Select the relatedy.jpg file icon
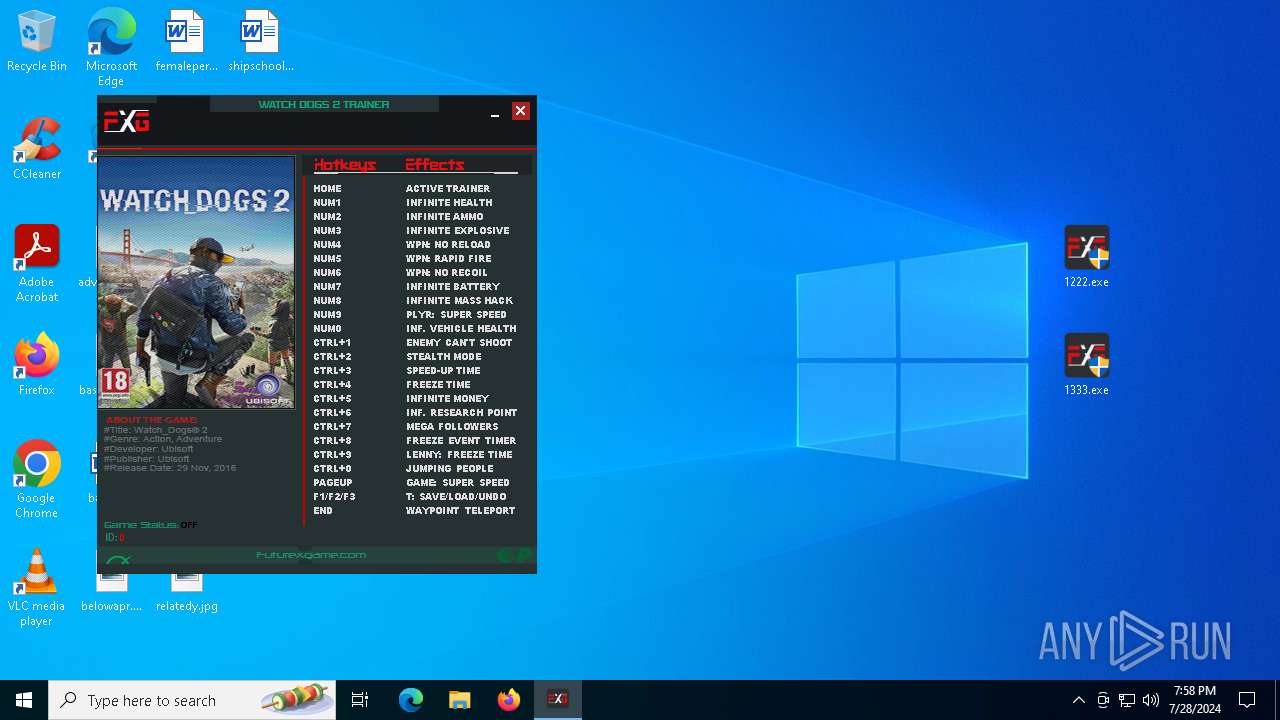Viewport: 1280px width, 720px height. (x=186, y=592)
